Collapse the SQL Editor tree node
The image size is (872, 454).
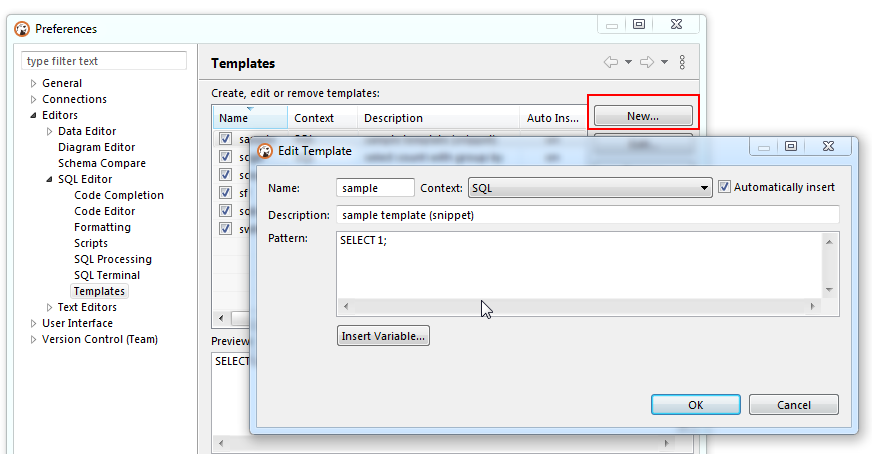tap(49, 179)
